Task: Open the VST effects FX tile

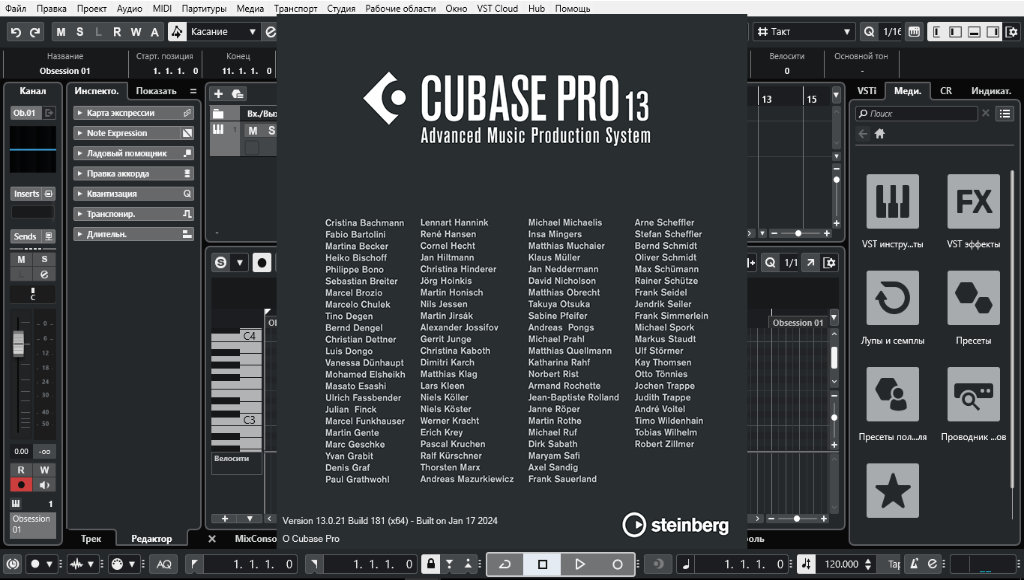Action: click(x=973, y=201)
